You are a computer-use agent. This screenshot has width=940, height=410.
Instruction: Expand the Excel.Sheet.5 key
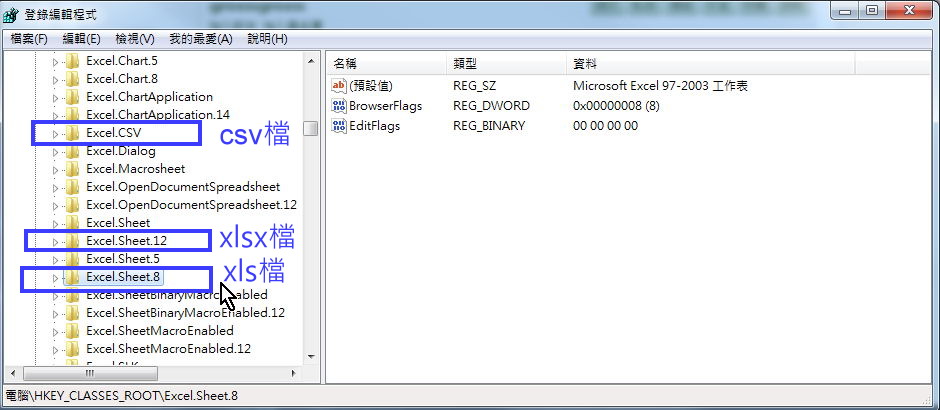click(x=56, y=260)
